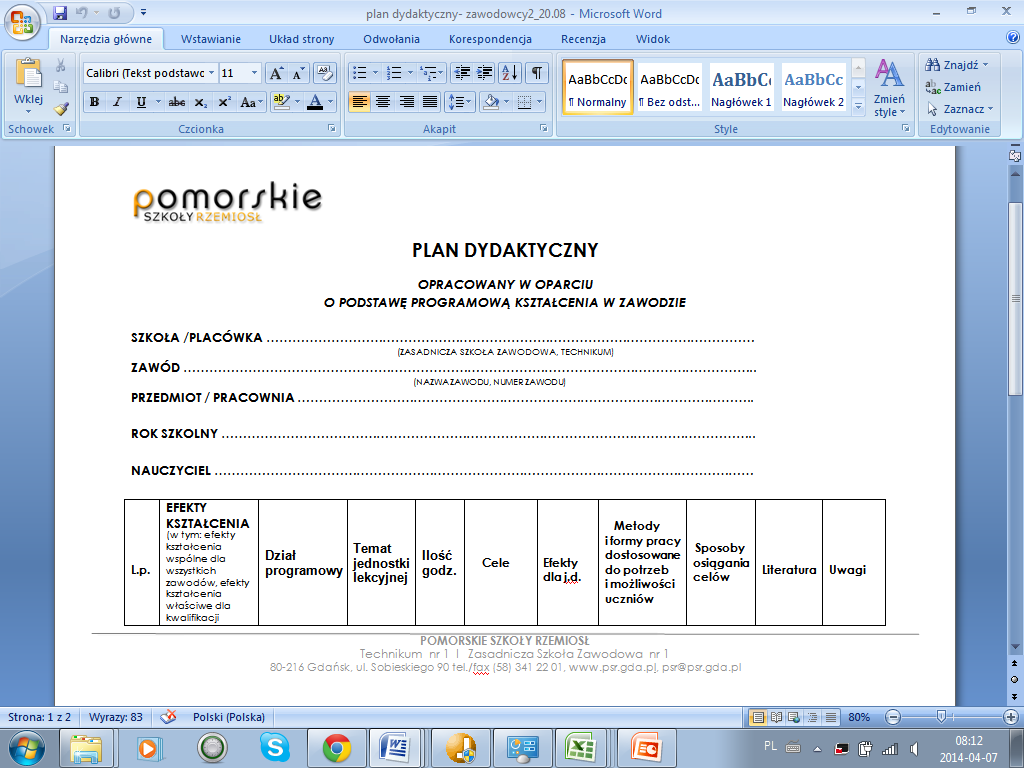Clear formatting with the eraser icon
The height and width of the screenshot is (768, 1024).
pyautogui.click(x=325, y=73)
